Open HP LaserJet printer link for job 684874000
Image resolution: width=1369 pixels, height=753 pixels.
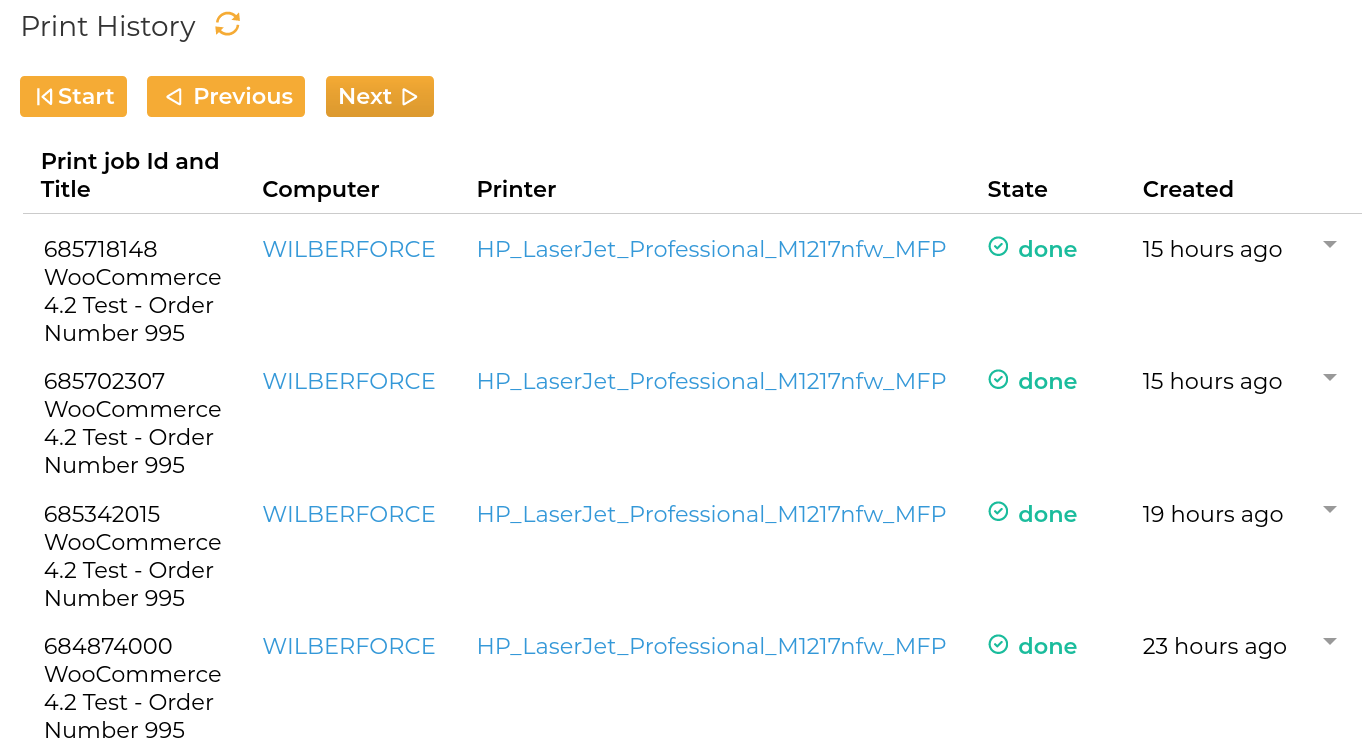711,646
